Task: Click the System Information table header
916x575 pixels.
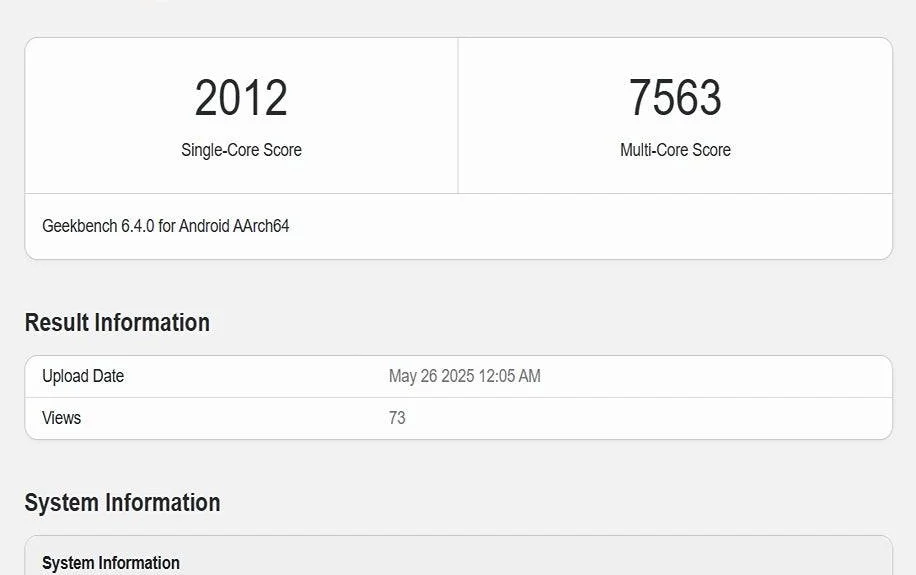Action: 111,563
